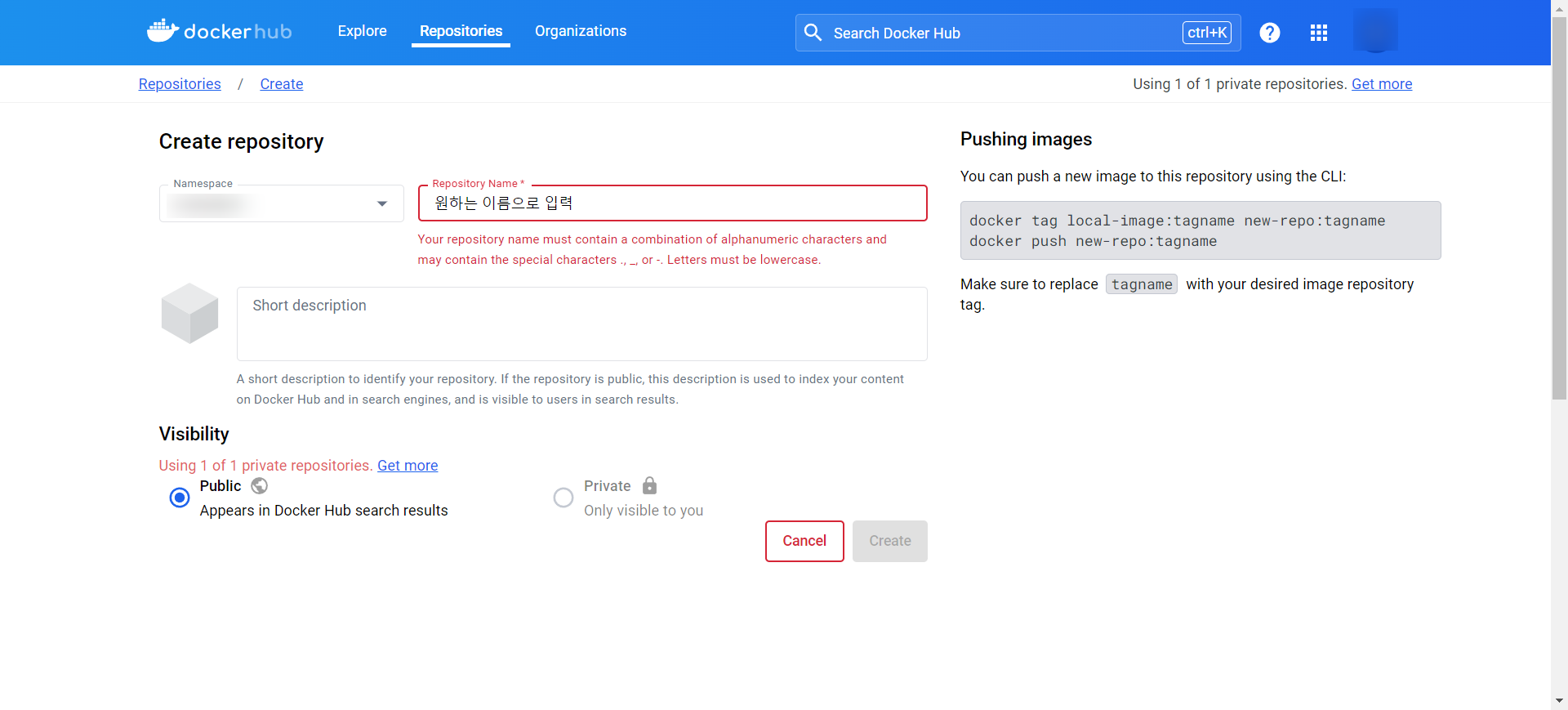
Task: Click the Repositories breadcrumb link
Action: (x=180, y=84)
